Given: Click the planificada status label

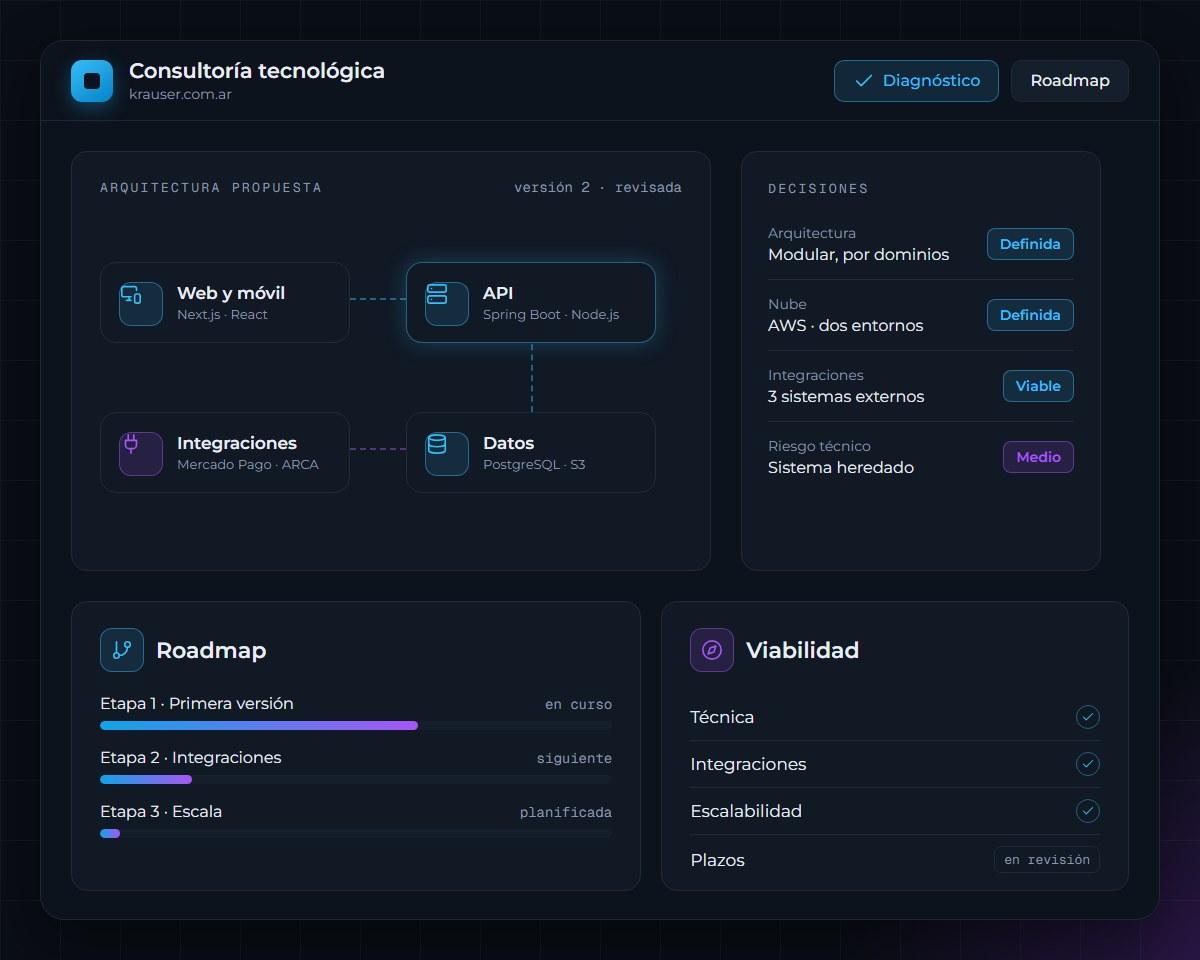Looking at the screenshot, I should pyautogui.click(x=566, y=812).
